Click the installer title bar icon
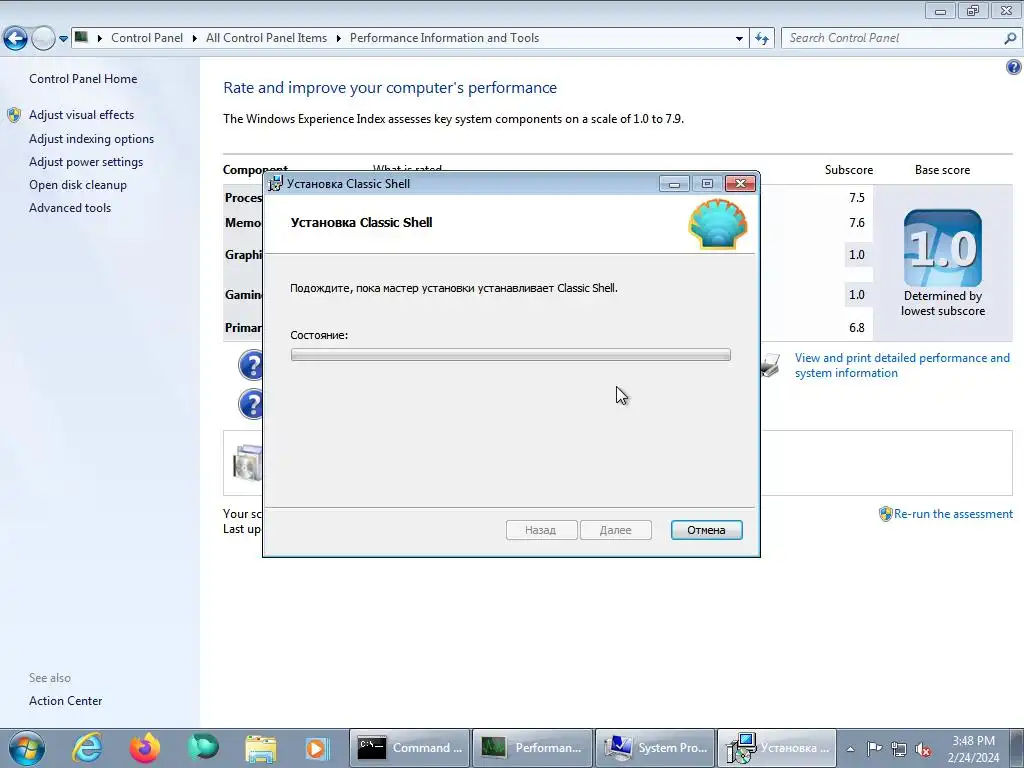1024x768 pixels. [x=276, y=184]
